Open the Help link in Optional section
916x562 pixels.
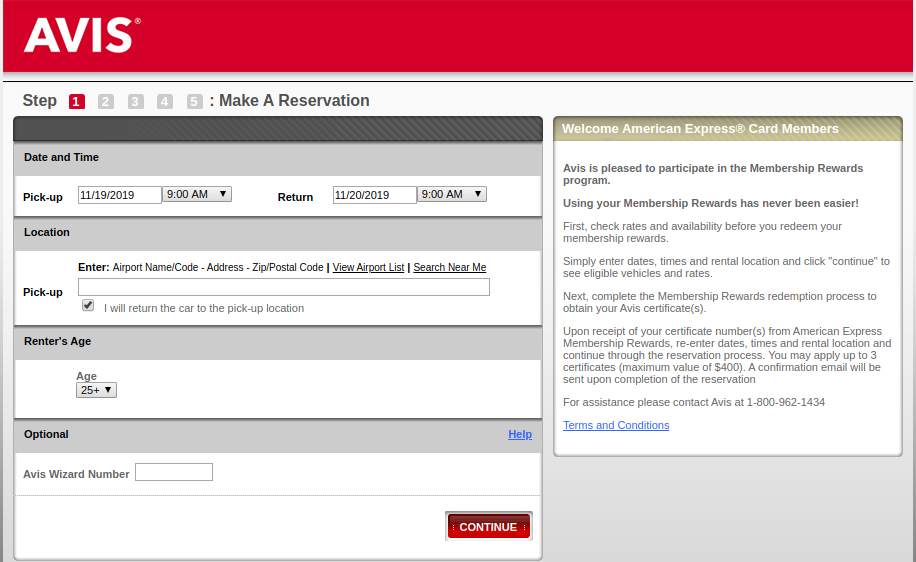(x=520, y=434)
